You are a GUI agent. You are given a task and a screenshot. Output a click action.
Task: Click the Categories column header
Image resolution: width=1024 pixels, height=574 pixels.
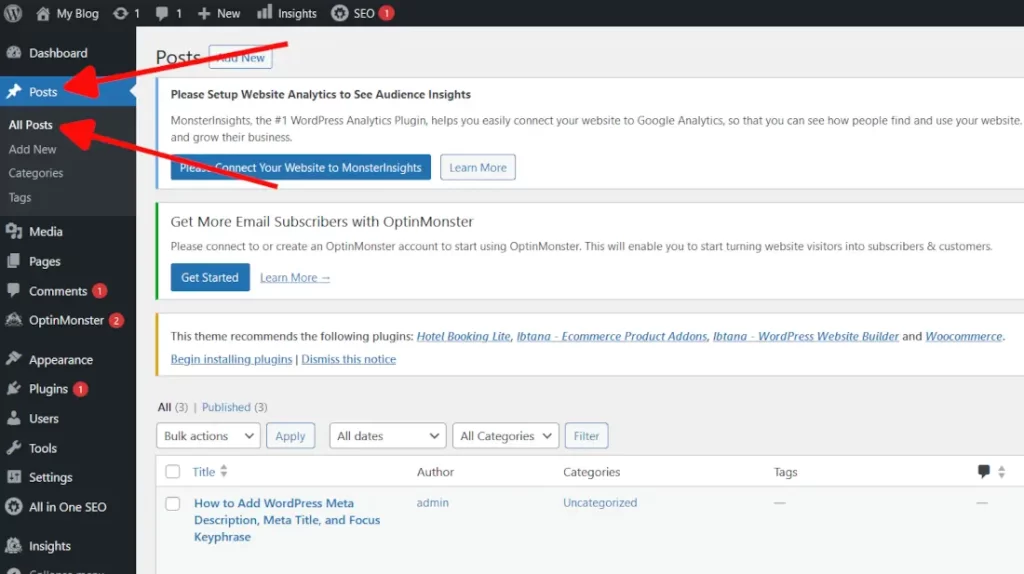(591, 471)
